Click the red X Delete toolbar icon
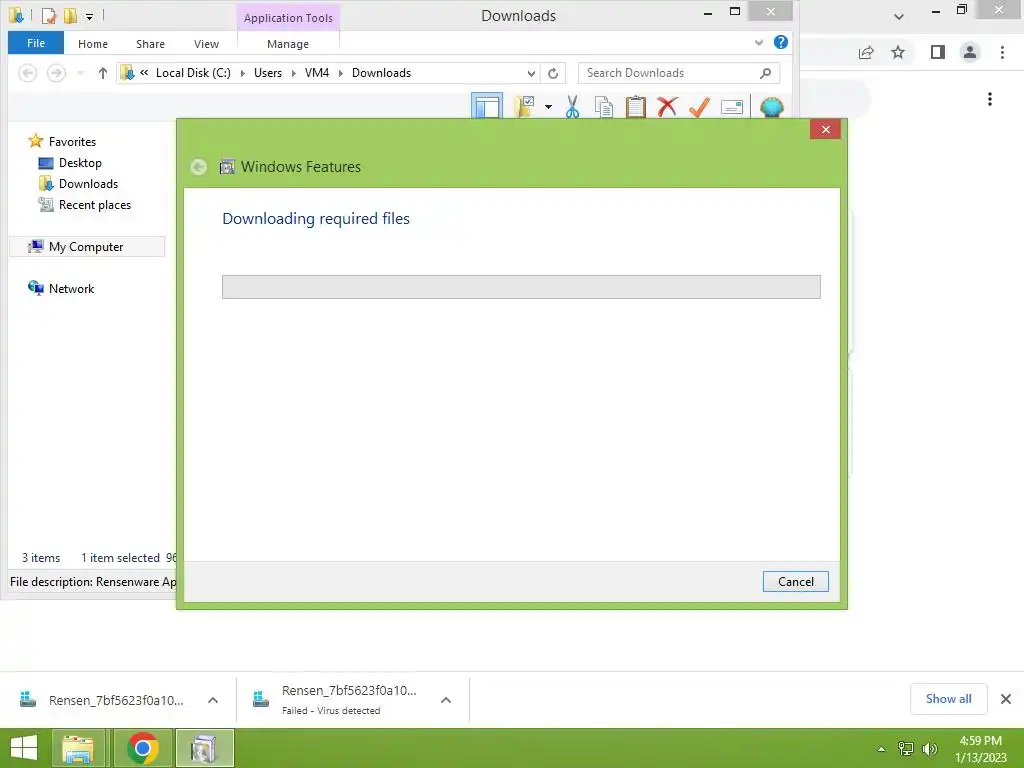1024x768 pixels. (x=667, y=106)
